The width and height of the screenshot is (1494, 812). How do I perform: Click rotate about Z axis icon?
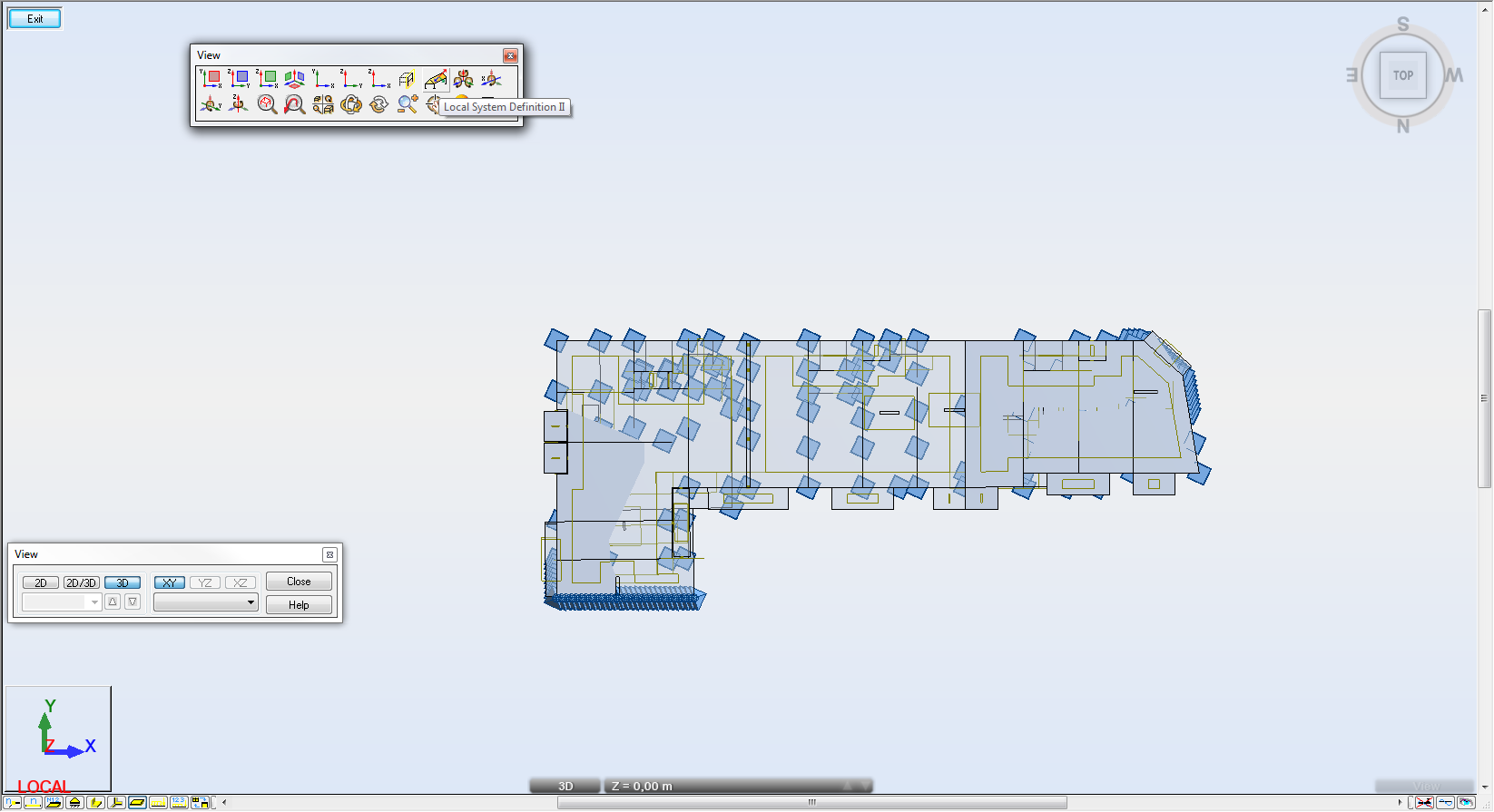click(239, 104)
